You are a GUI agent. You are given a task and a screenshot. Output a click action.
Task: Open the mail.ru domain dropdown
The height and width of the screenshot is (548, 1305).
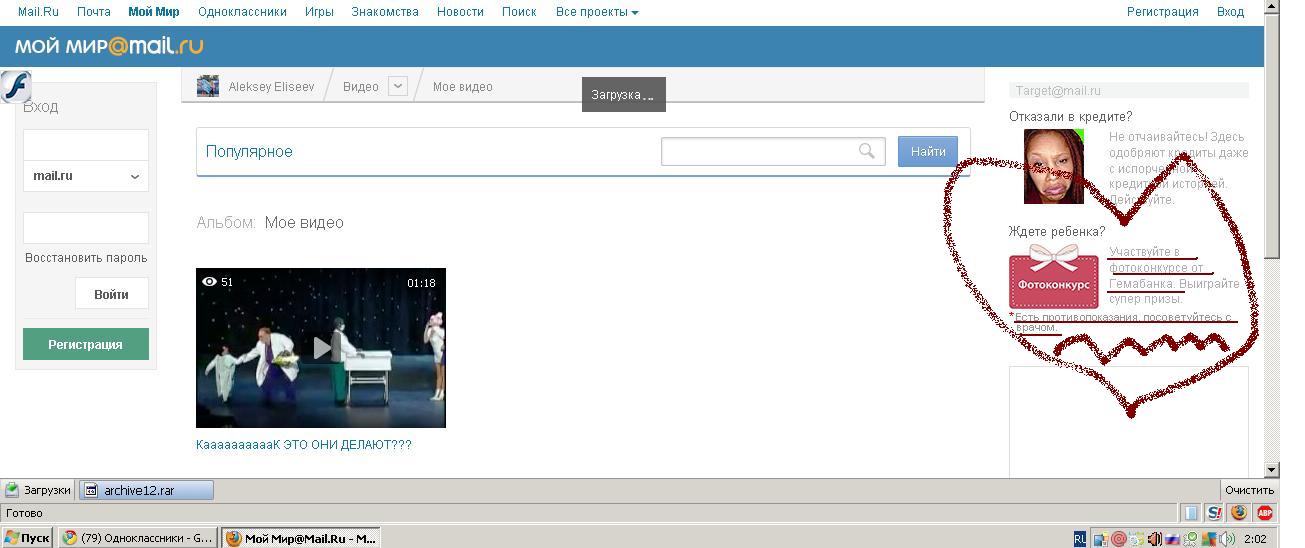(86, 176)
